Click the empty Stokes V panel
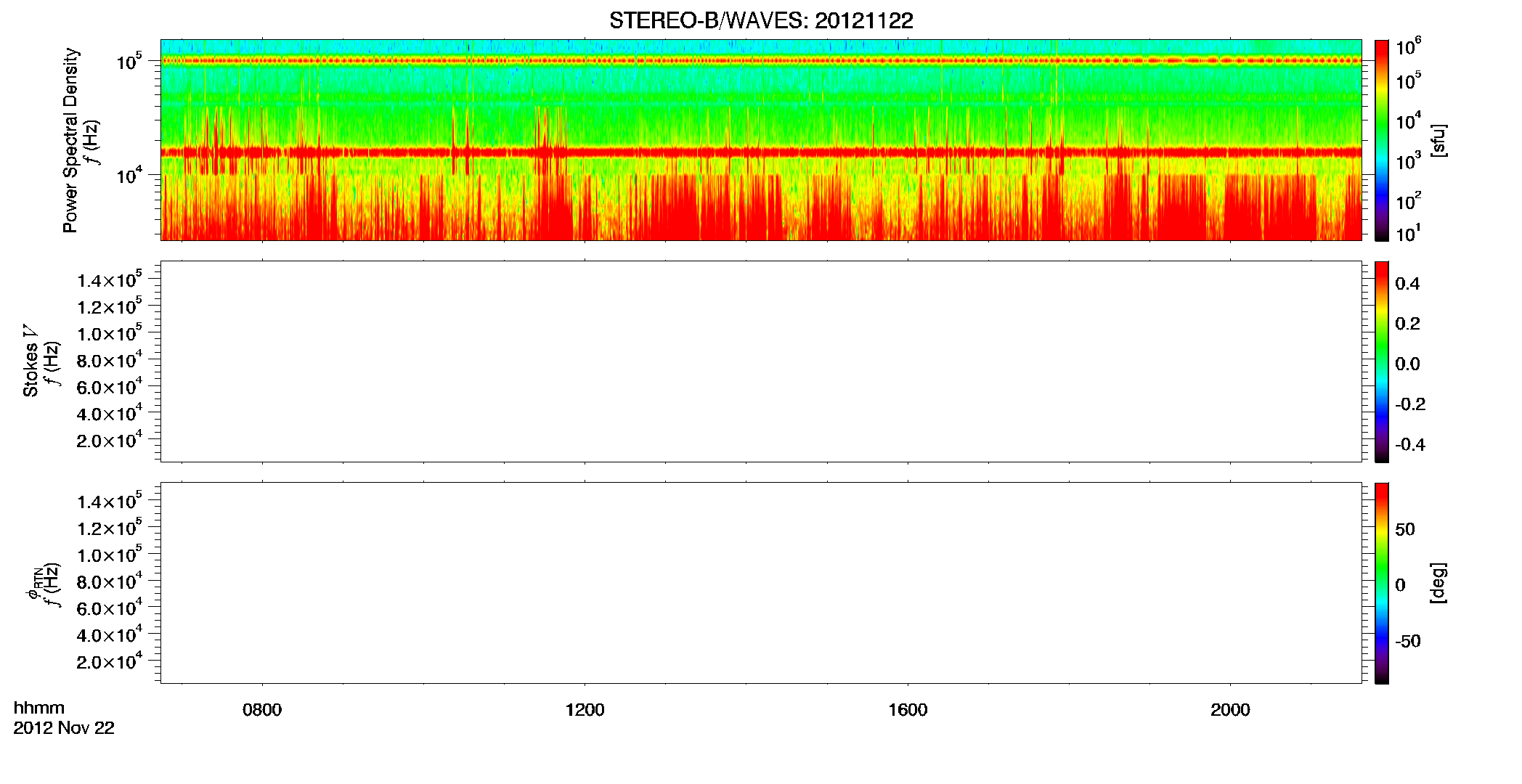 click(761, 362)
